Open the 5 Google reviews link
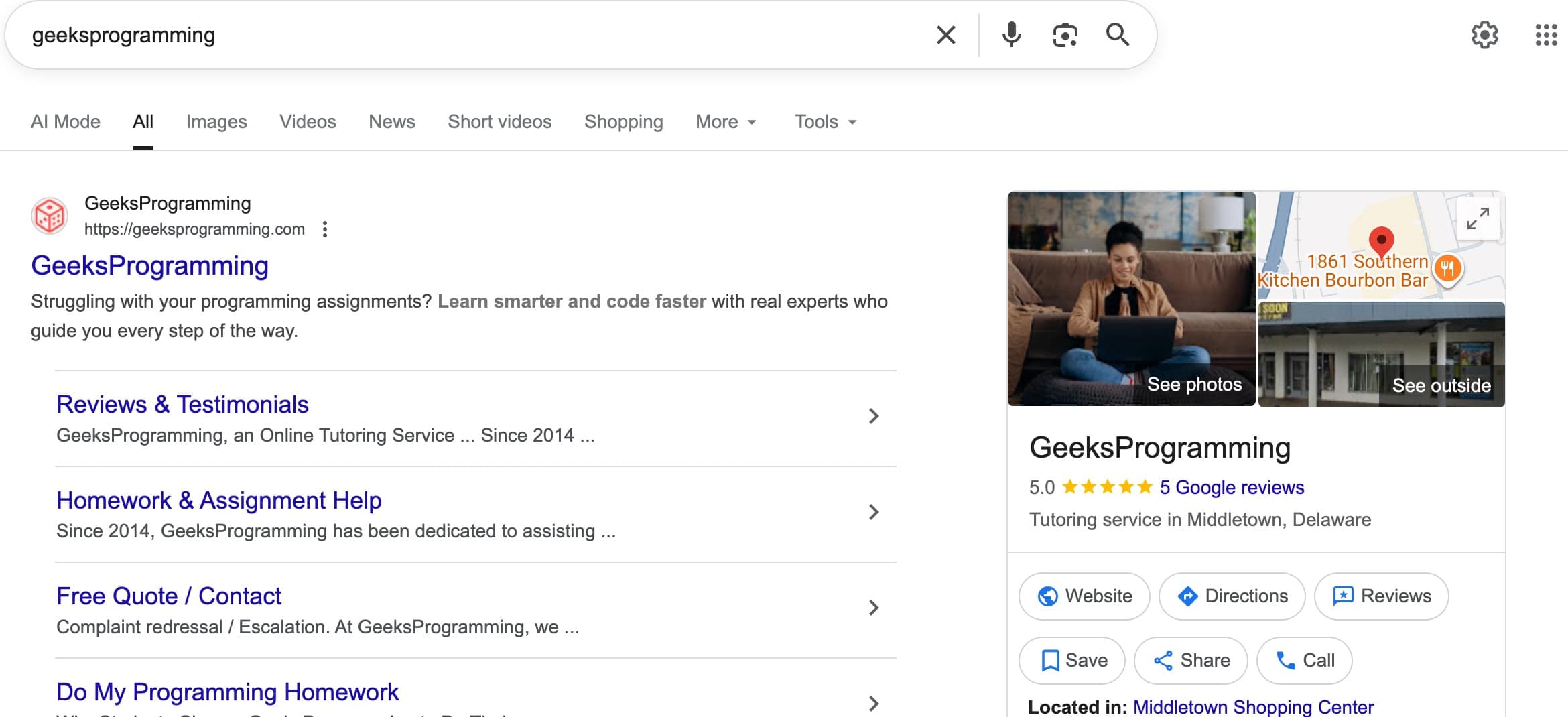This screenshot has height=717, width=1568. coord(1232,487)
